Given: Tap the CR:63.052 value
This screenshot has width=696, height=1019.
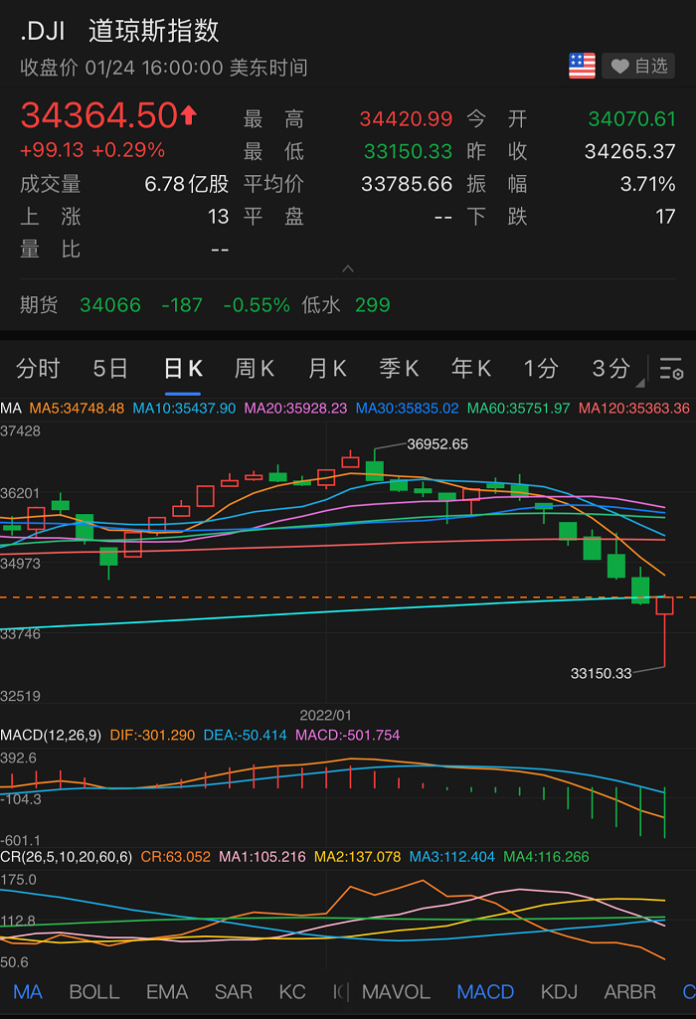Looking at the screenshot, I should (x=175, y=857).
